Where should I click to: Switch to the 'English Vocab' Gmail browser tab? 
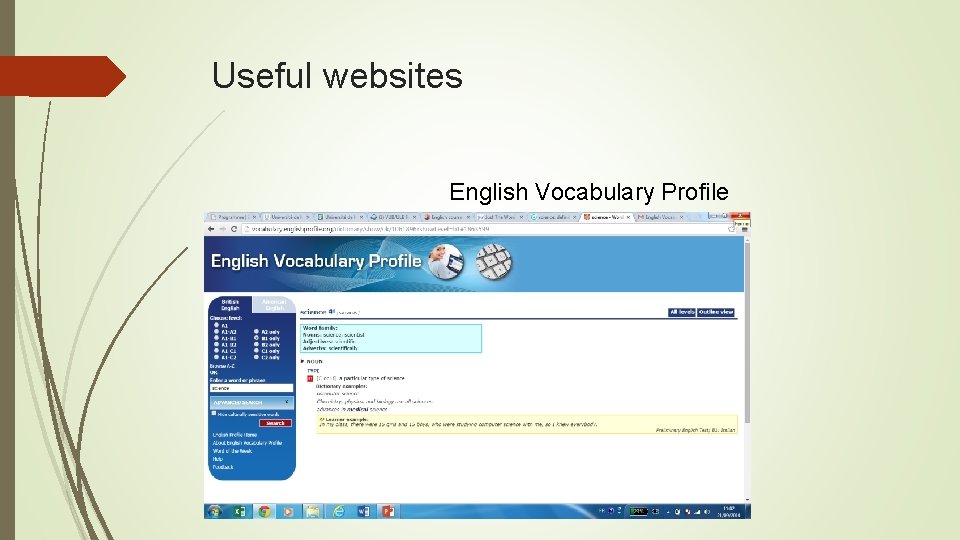click(x=660, y=217)
